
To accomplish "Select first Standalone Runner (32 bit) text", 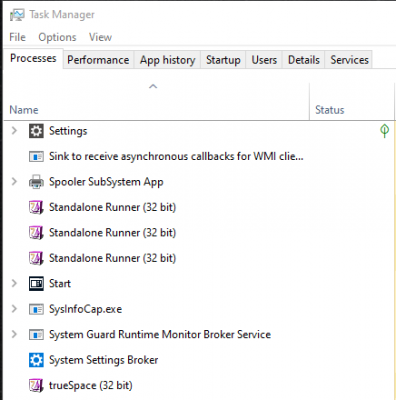I will 113,207.
